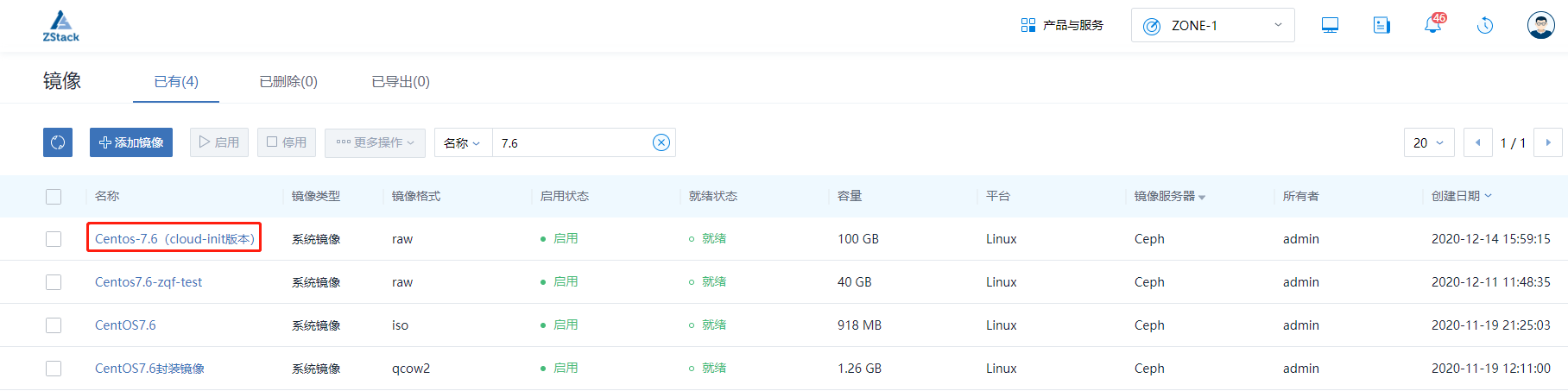Open the Centos-7.6 (cloud-init版本) image link
The image size is (1568, 391).
(174, 239)
